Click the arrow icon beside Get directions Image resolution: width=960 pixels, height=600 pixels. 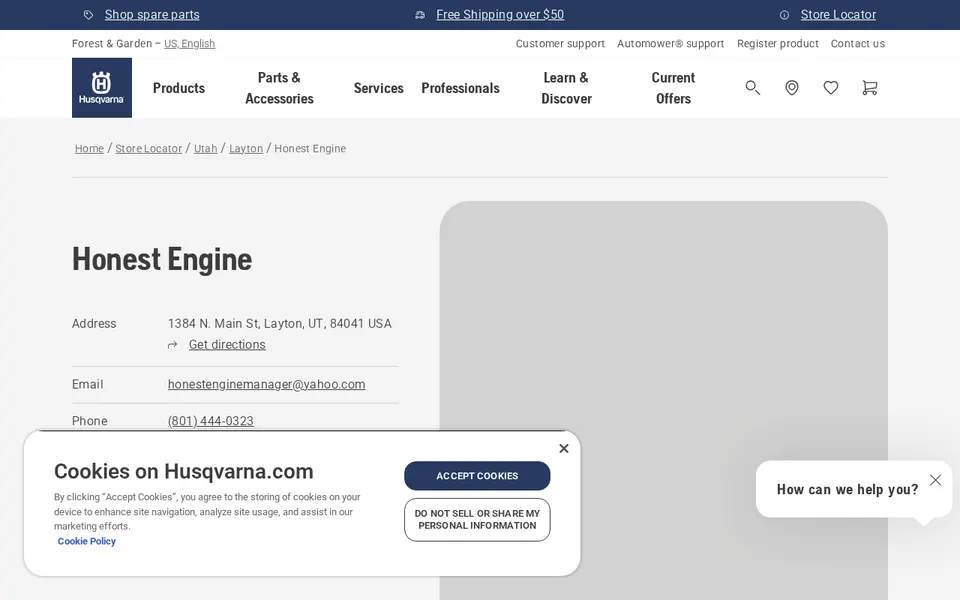point(173,345)
